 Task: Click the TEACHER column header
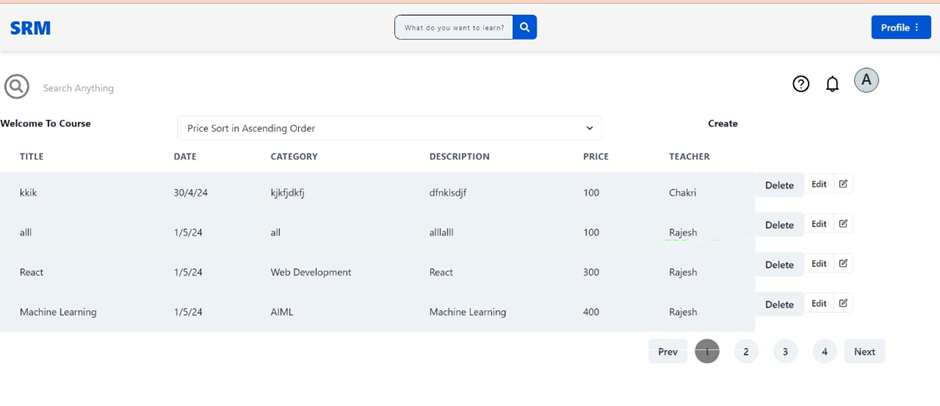pyautogui.click(x=689, y=157)
